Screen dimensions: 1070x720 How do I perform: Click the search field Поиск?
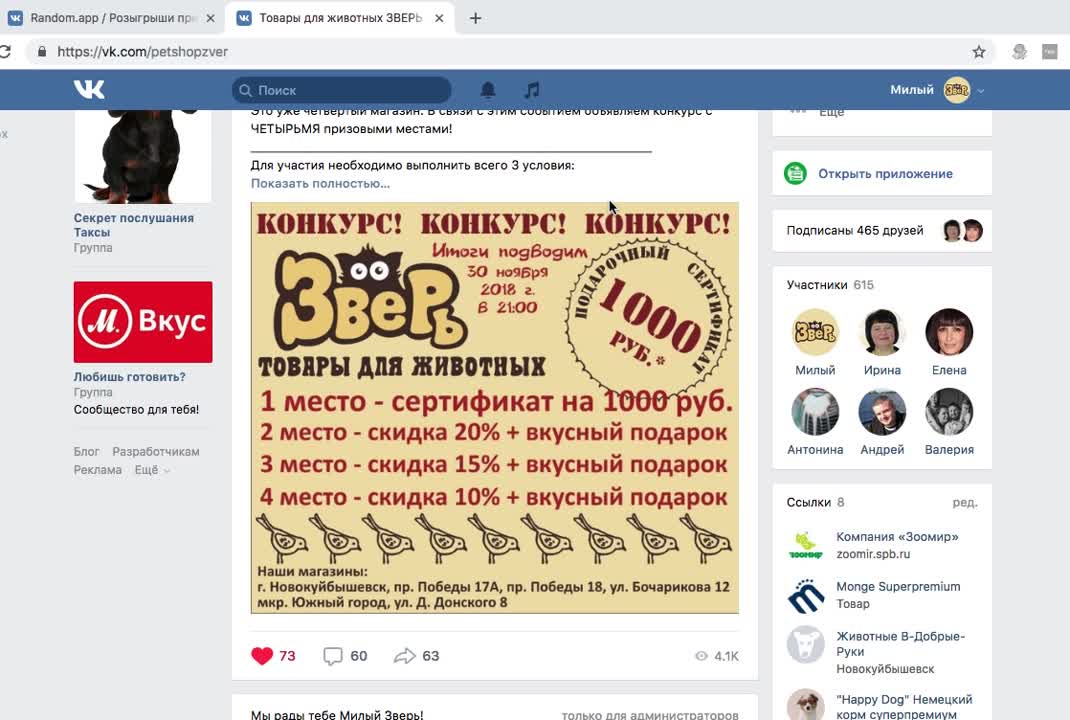point(341,90)
